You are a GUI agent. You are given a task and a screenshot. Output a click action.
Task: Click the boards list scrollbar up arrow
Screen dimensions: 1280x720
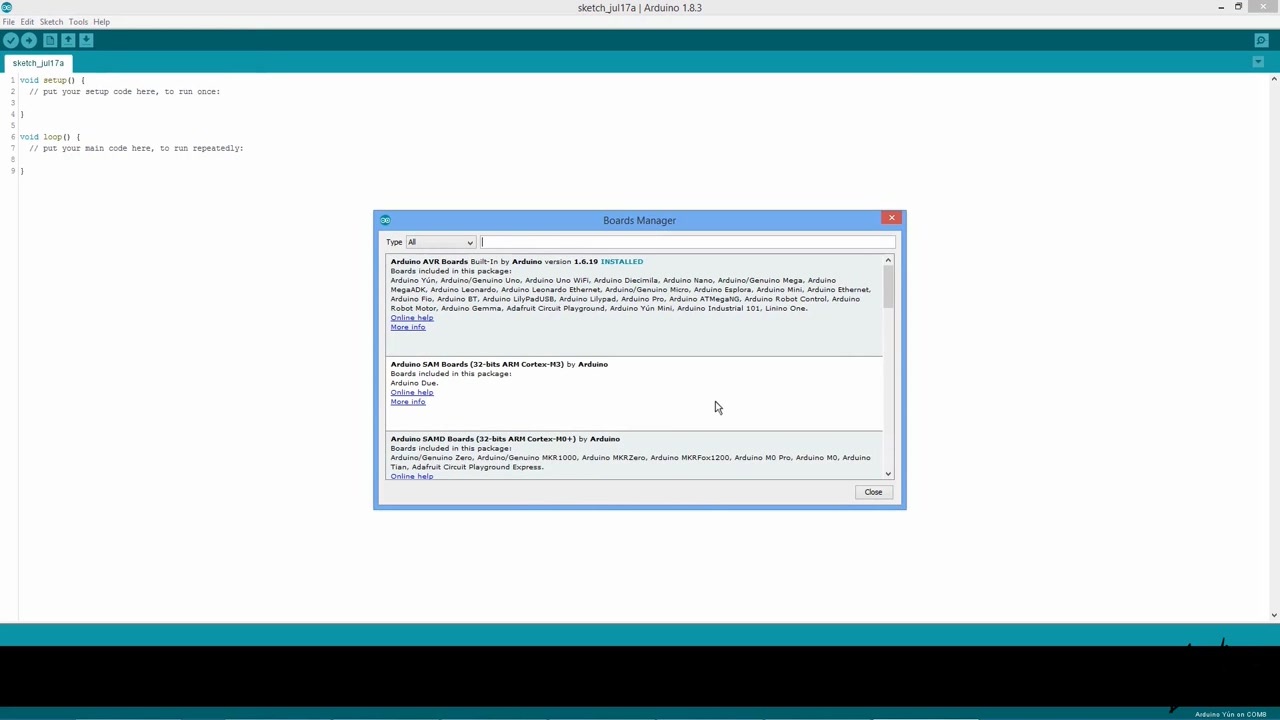888,261
